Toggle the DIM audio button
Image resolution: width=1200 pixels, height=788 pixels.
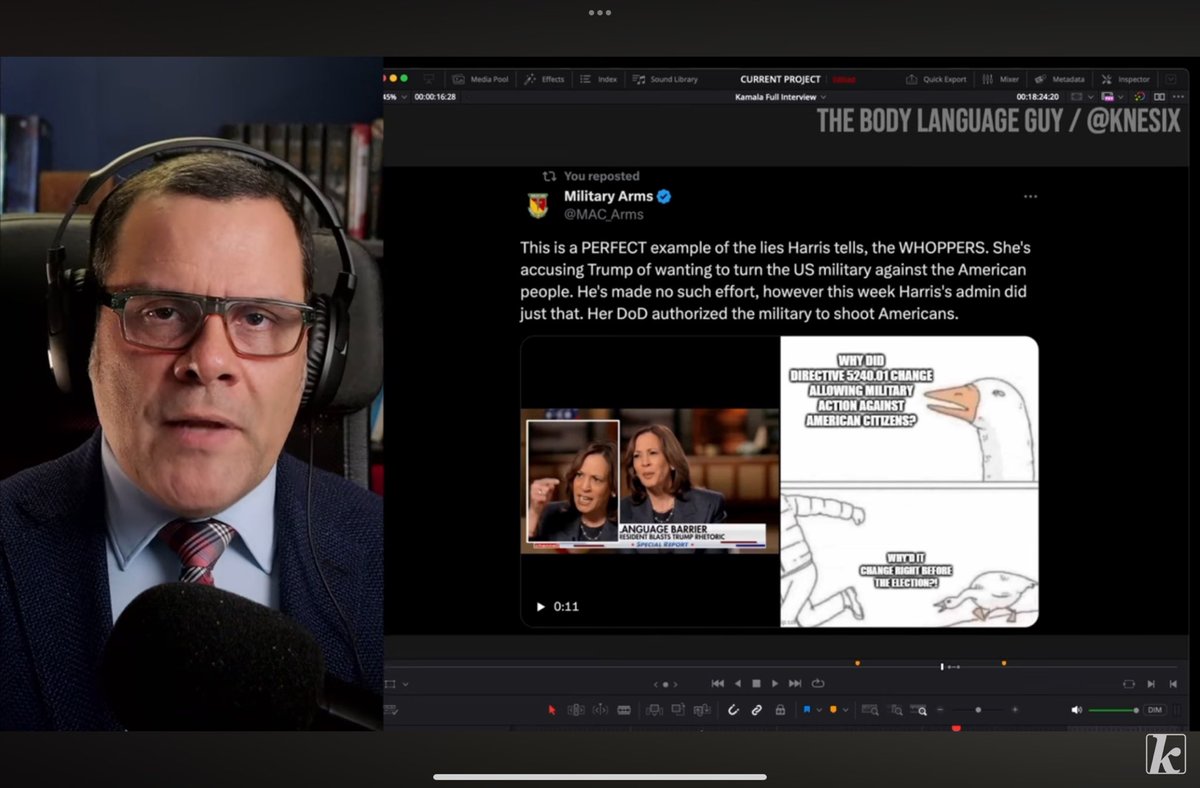(1155, 710)
